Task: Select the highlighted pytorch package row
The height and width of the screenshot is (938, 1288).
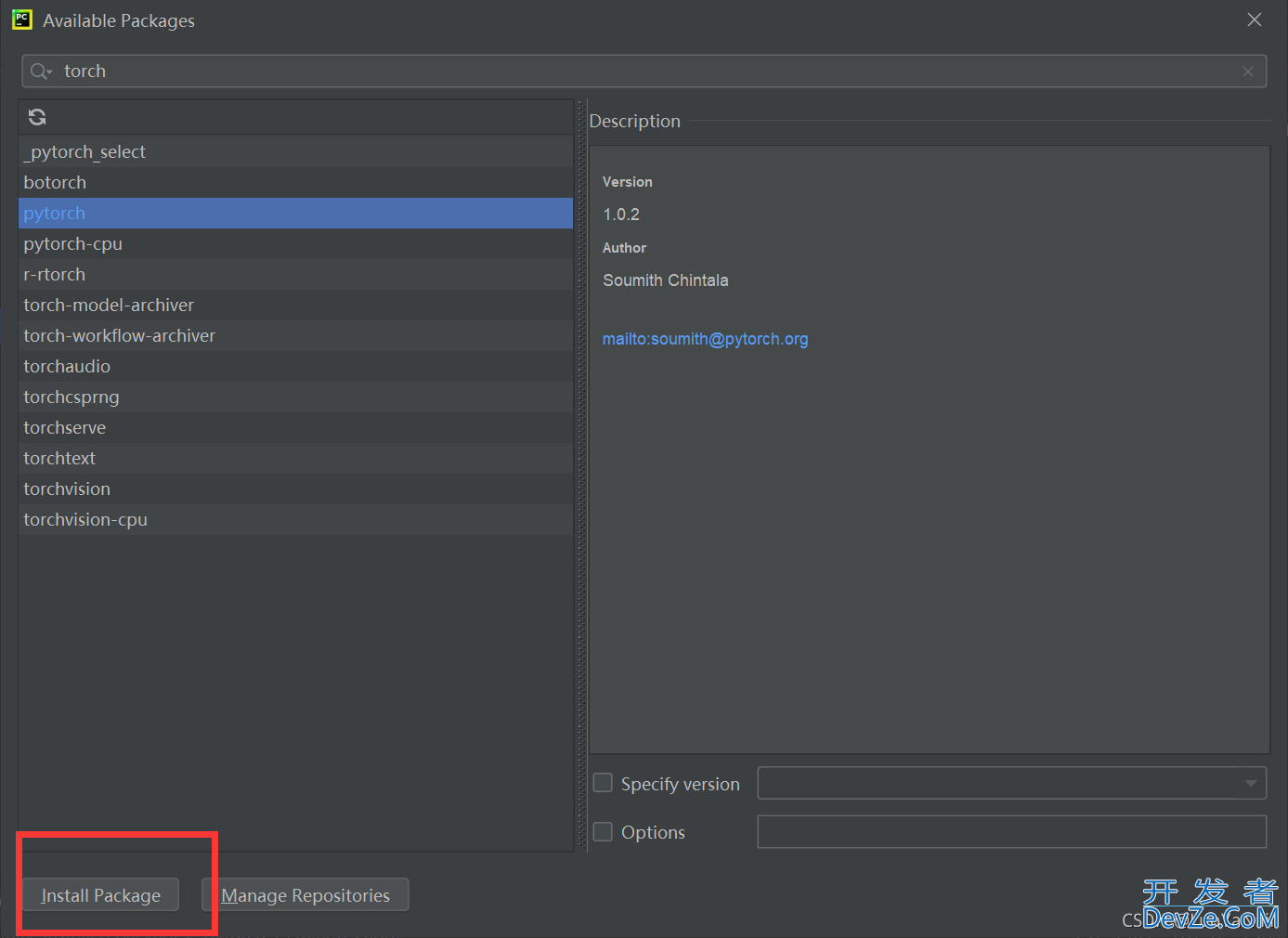Action: point(295,213)
